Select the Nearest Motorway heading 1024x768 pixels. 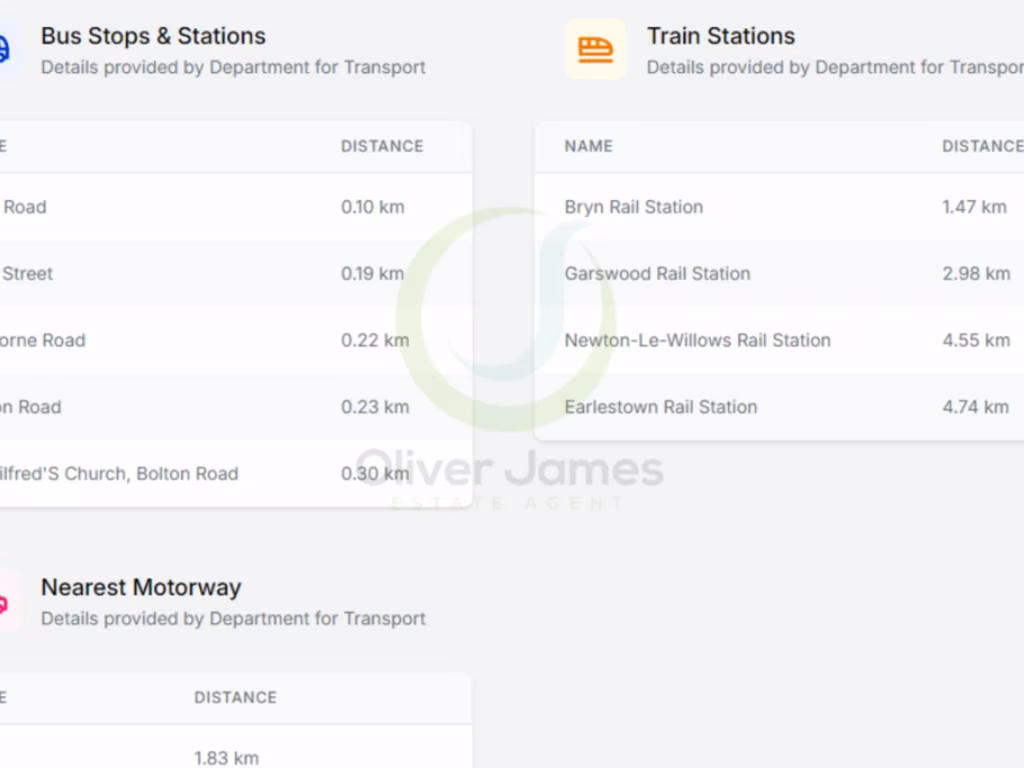coord(141,587)
